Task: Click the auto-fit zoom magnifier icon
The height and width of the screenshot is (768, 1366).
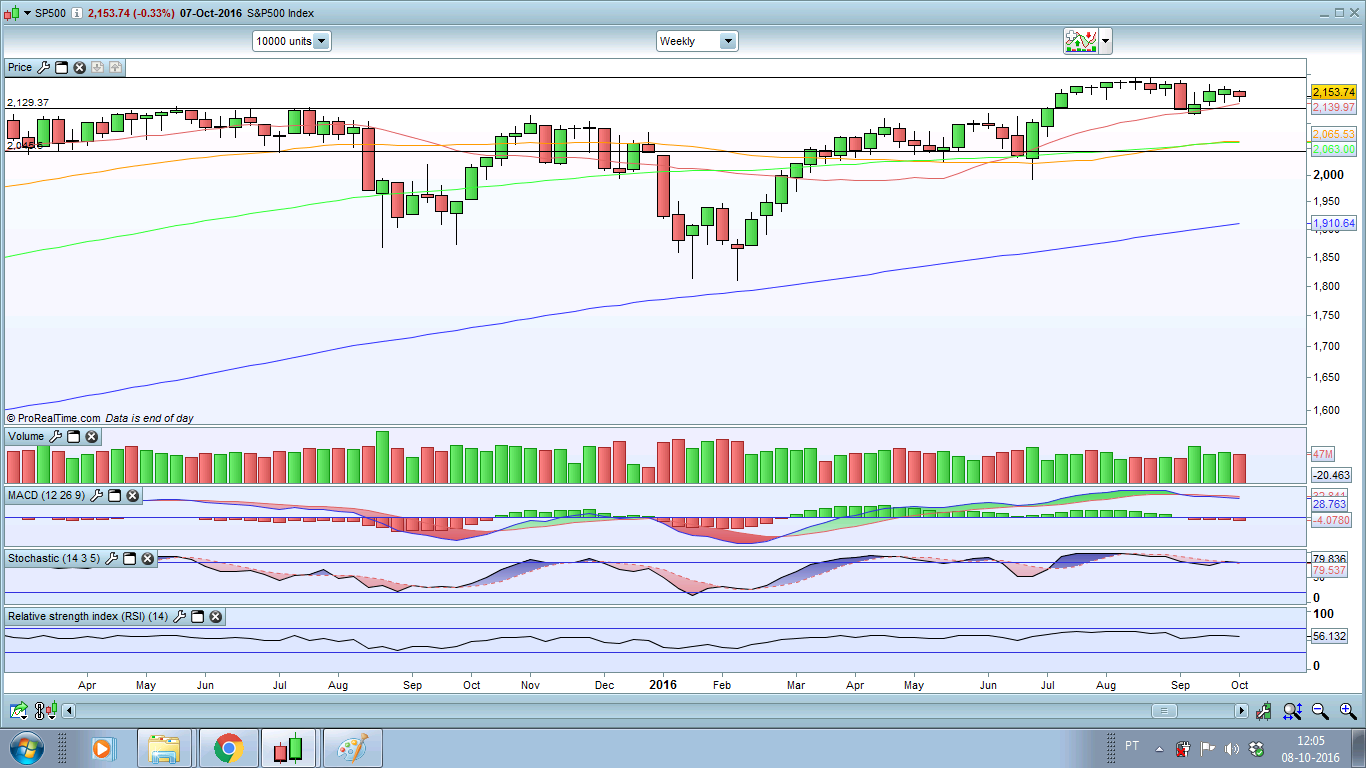Action: (x=1292, y=711)
